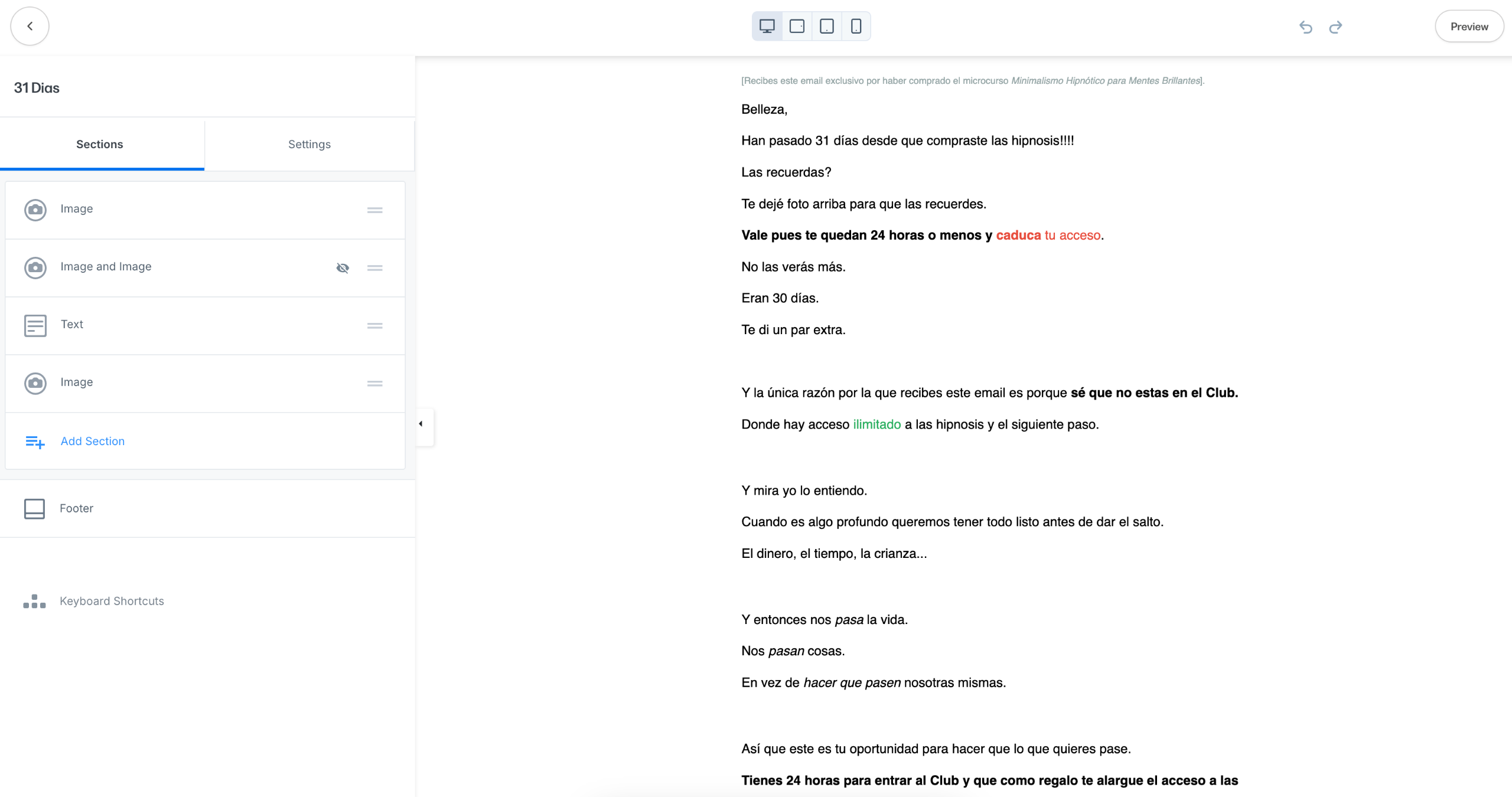Viewport: 1512px width, 797px height.
Task: Open the first Image section
Action: pyautogui.click(x=76, y=209)
